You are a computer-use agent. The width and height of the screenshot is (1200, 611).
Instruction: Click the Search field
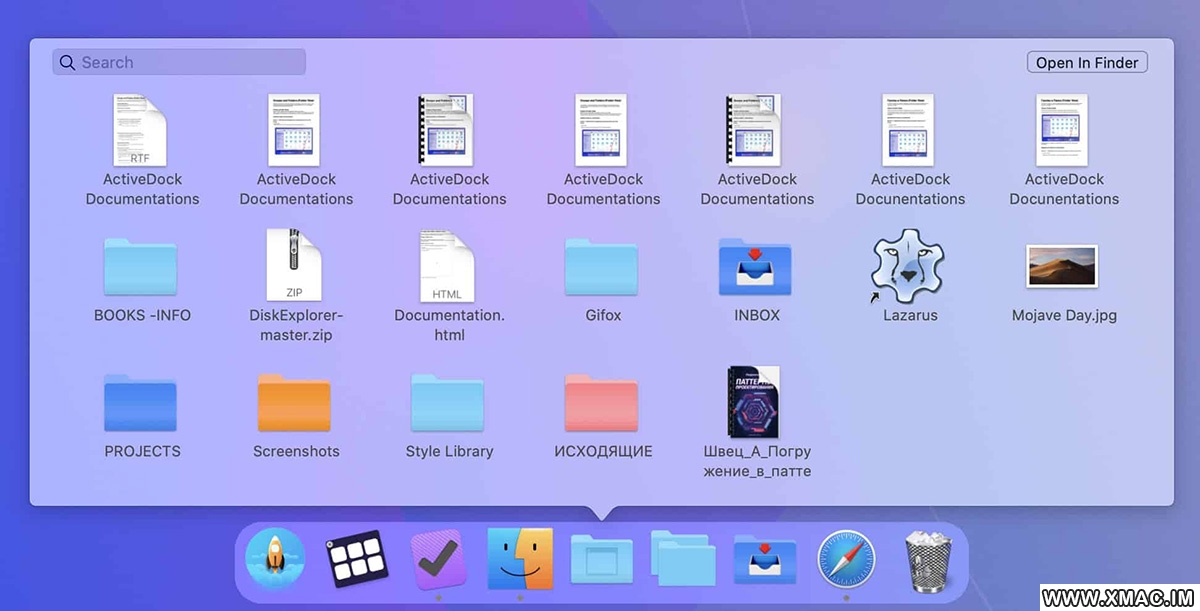coord(180,62)
